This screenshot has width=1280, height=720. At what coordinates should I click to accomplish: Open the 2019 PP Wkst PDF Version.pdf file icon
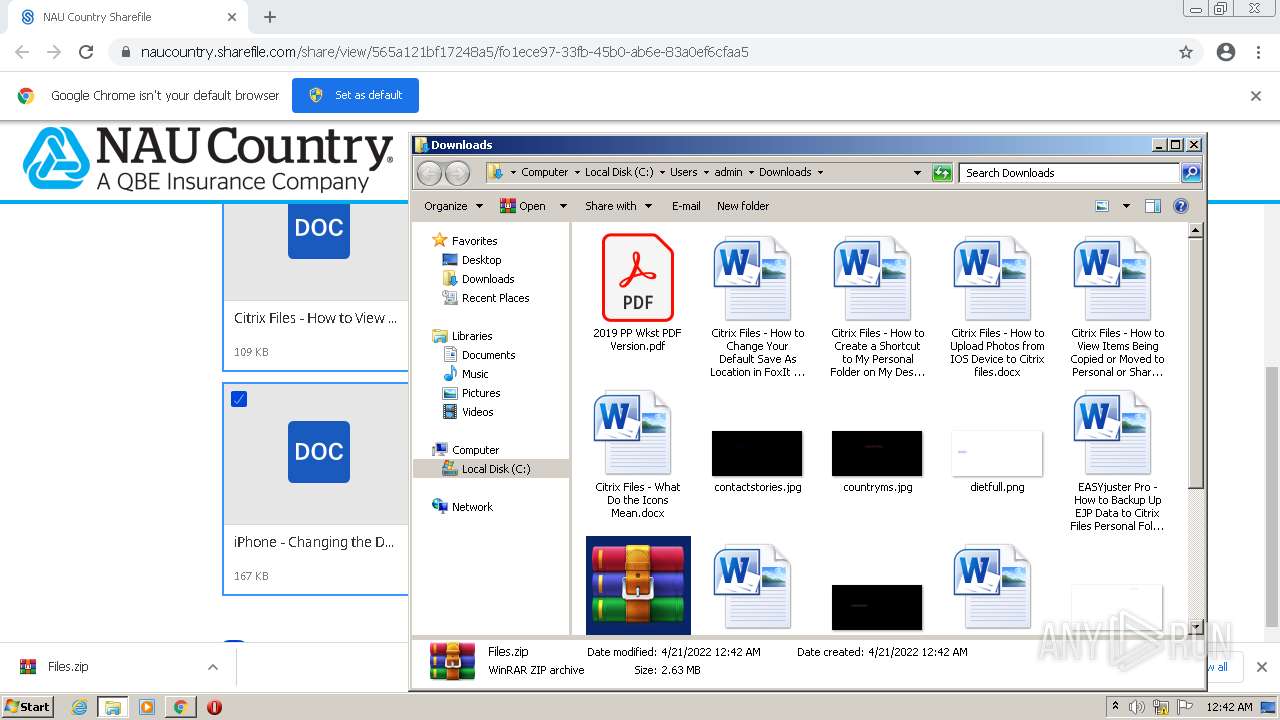pyautogui.click(x=638, y=277)
